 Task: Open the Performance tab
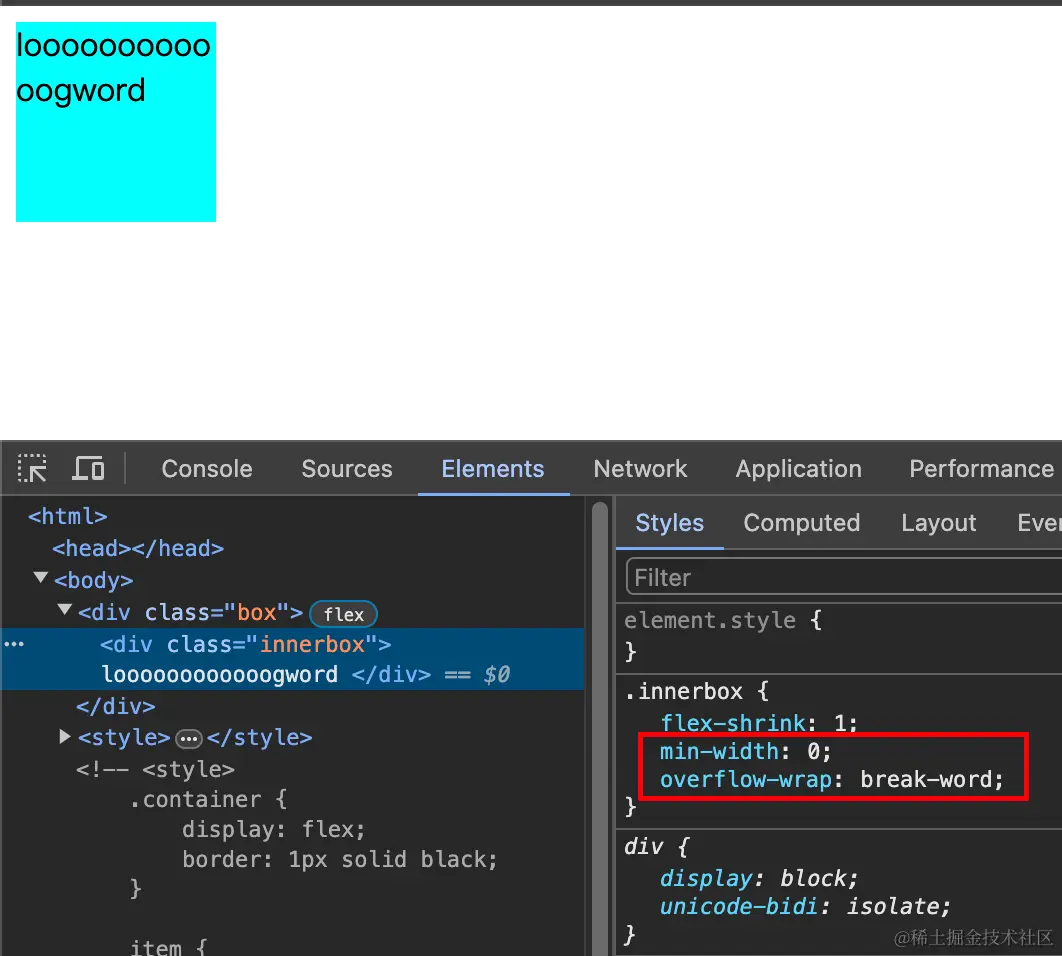(981, 469)
